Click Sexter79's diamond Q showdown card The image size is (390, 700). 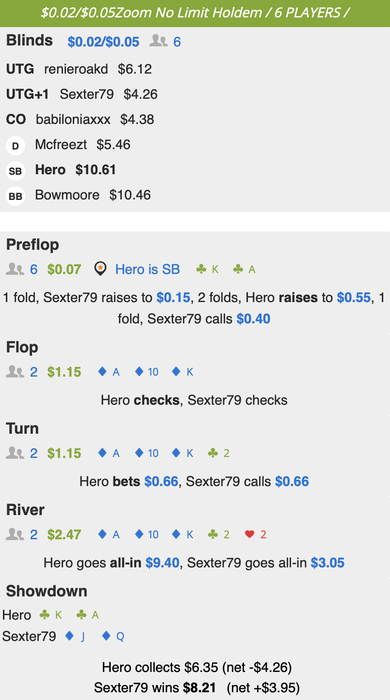tap(113, 636)
